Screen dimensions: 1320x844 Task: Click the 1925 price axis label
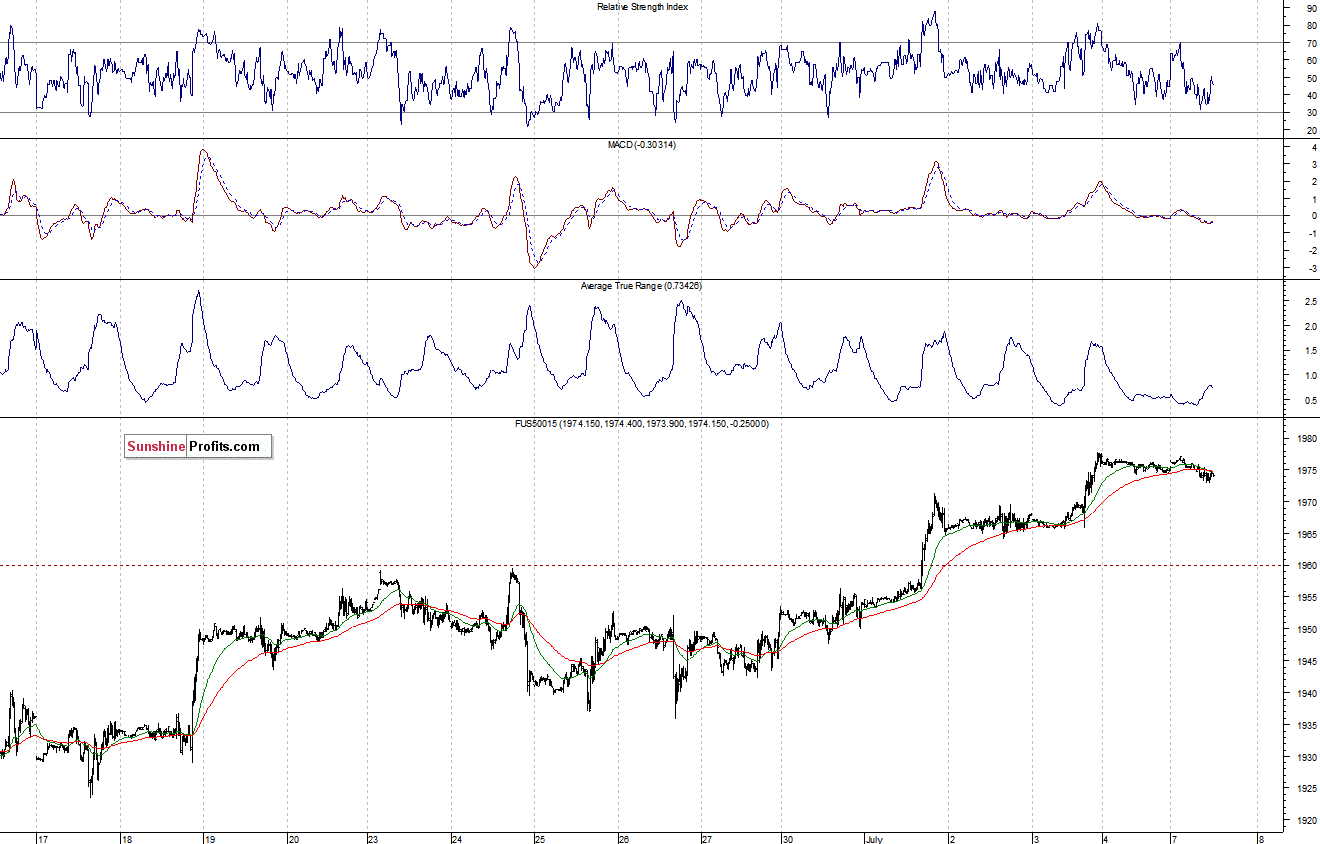click(x=1306, y=790)
